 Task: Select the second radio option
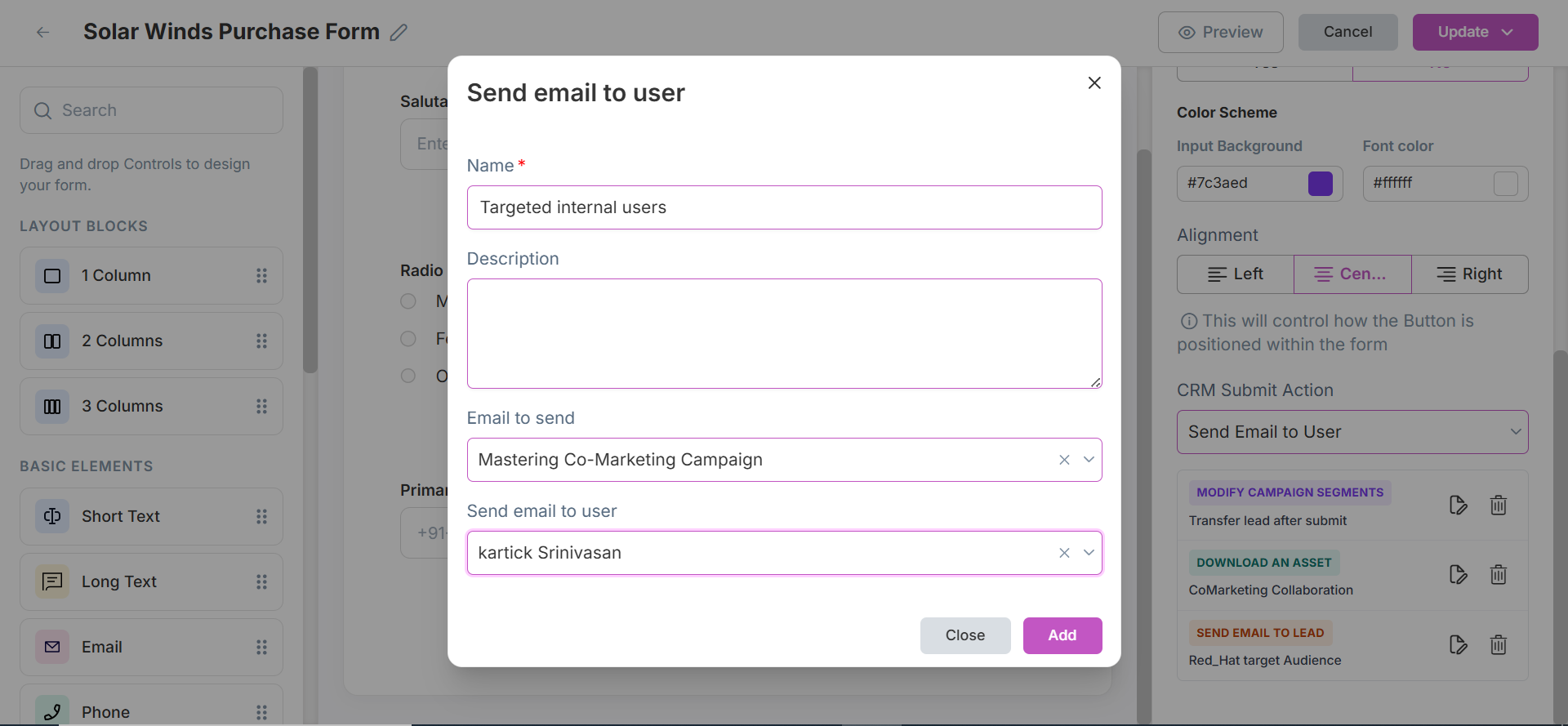(408, 339)
